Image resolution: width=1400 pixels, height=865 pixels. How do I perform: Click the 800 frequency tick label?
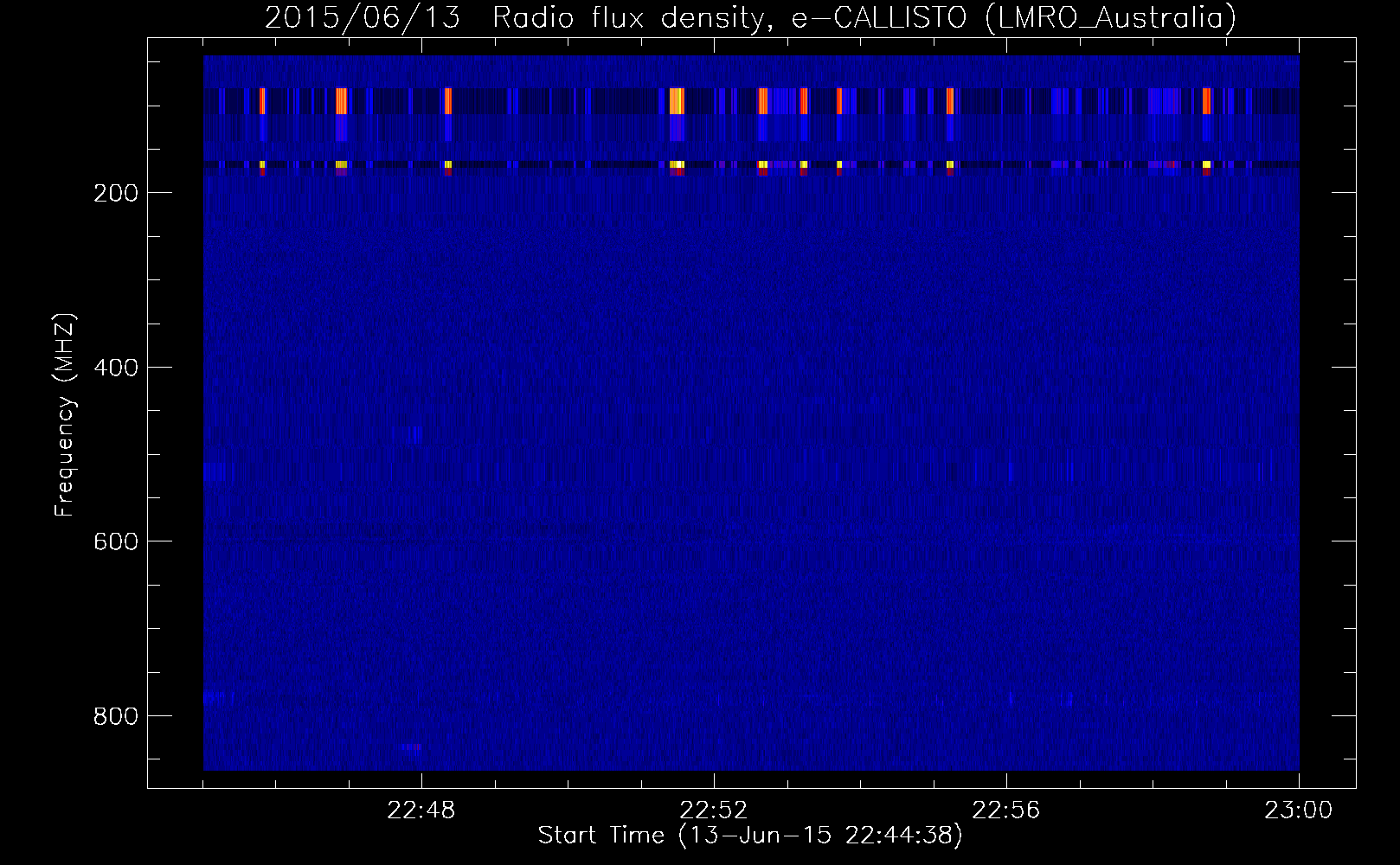coord(116,716)
